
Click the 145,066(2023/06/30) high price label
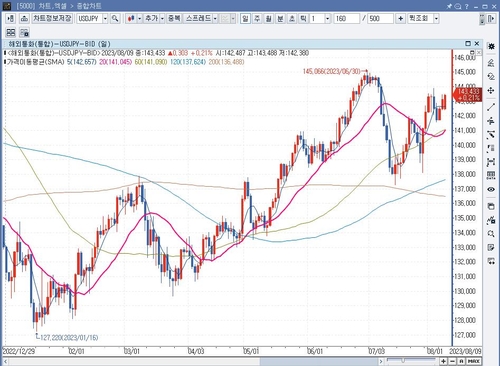pyautogui.click(x=332, y=71)
